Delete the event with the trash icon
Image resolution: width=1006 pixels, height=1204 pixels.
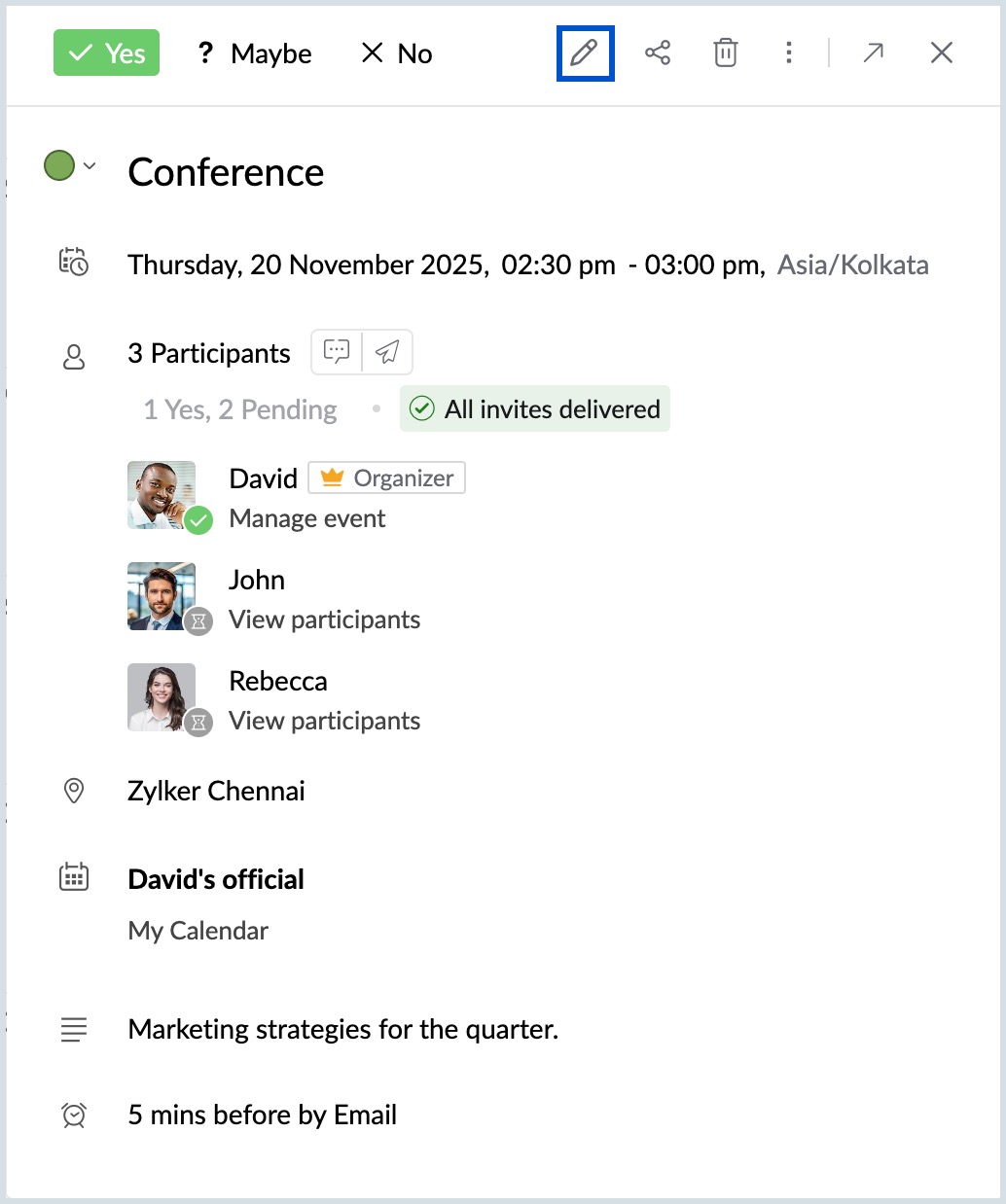pos(726,53)
